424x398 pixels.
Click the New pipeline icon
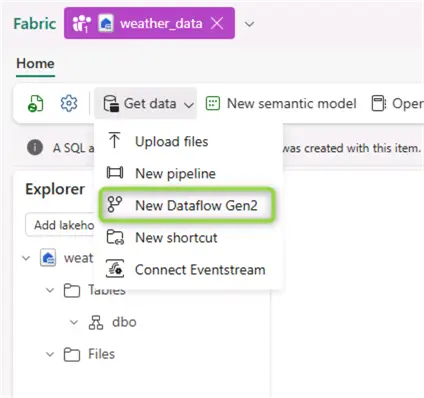point(115,173)
